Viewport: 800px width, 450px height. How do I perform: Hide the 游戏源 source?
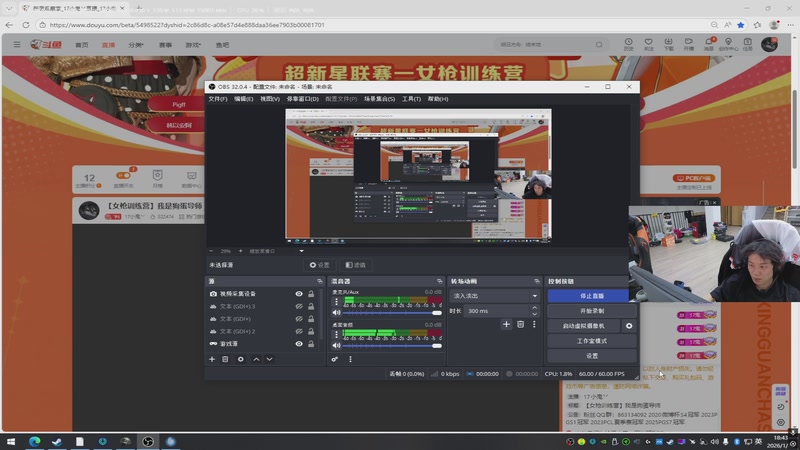coord(299,344)
